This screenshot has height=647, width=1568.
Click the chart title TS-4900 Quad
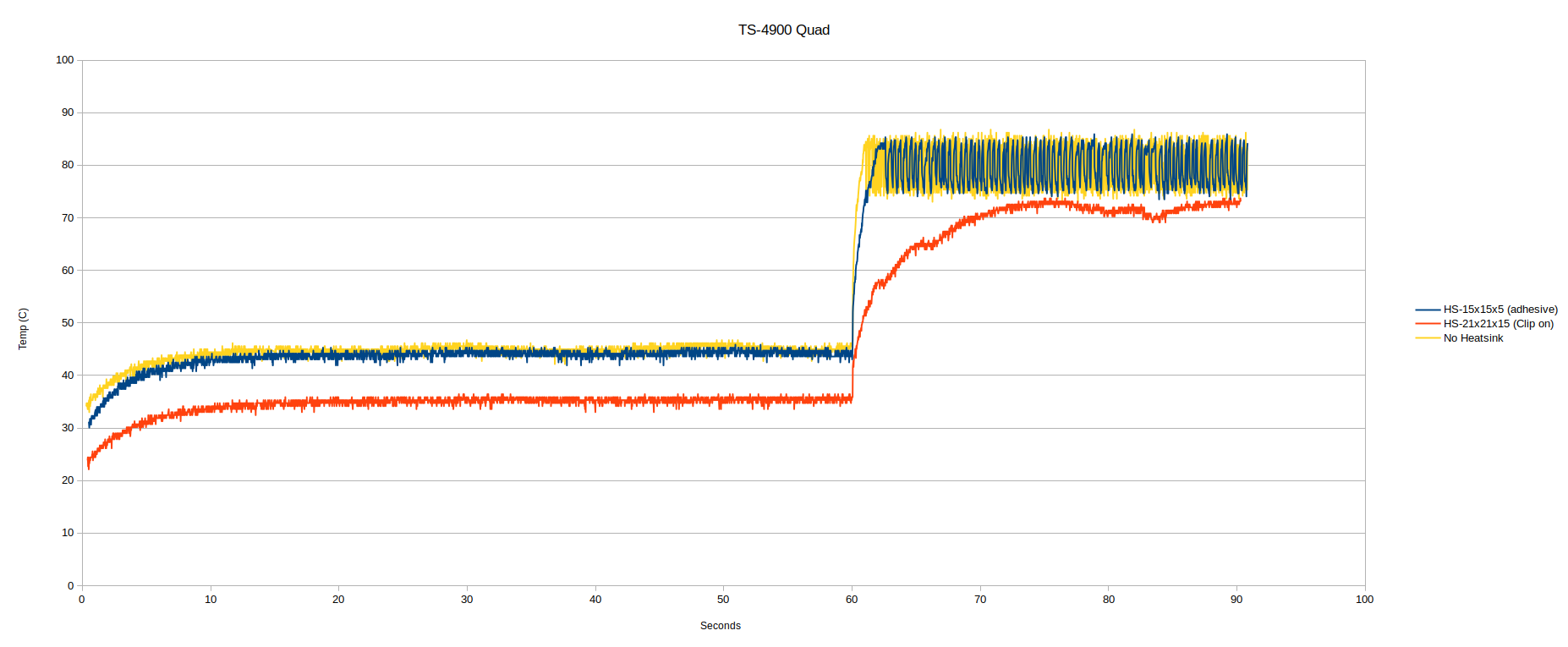coord(783,30)
